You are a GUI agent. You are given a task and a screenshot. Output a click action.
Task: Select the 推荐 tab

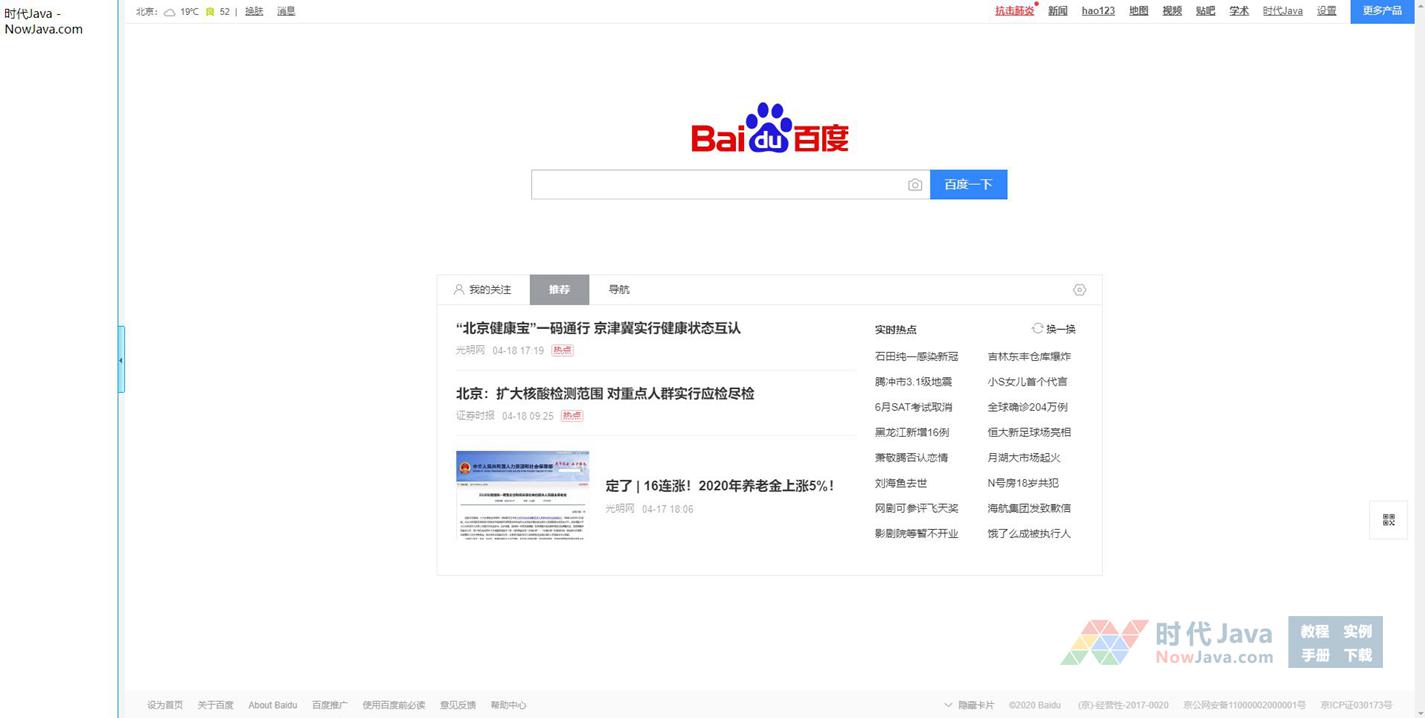[559, 290]
